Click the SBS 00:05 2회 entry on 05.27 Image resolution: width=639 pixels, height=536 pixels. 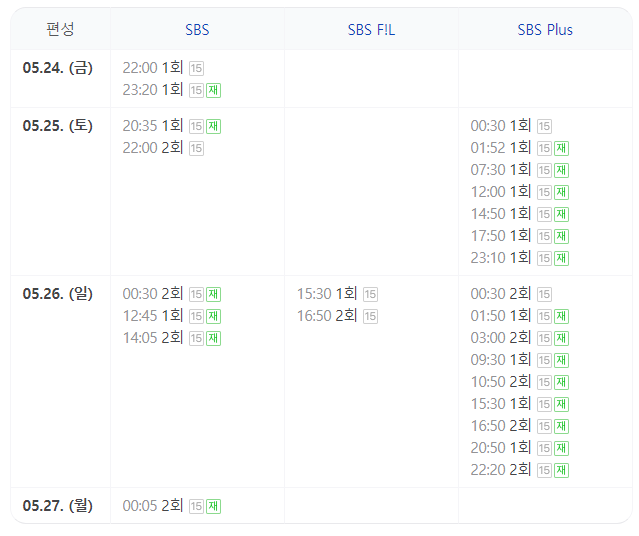(153, 505)
